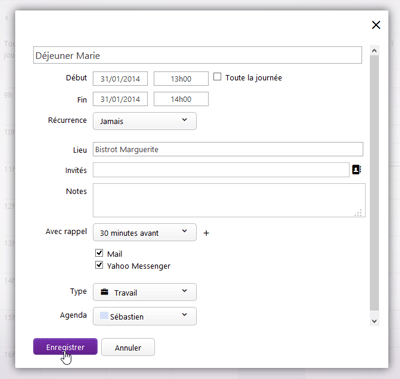Click the Notes field resize grip
Viewport: 400px width, 379px height.
[359, 213]
